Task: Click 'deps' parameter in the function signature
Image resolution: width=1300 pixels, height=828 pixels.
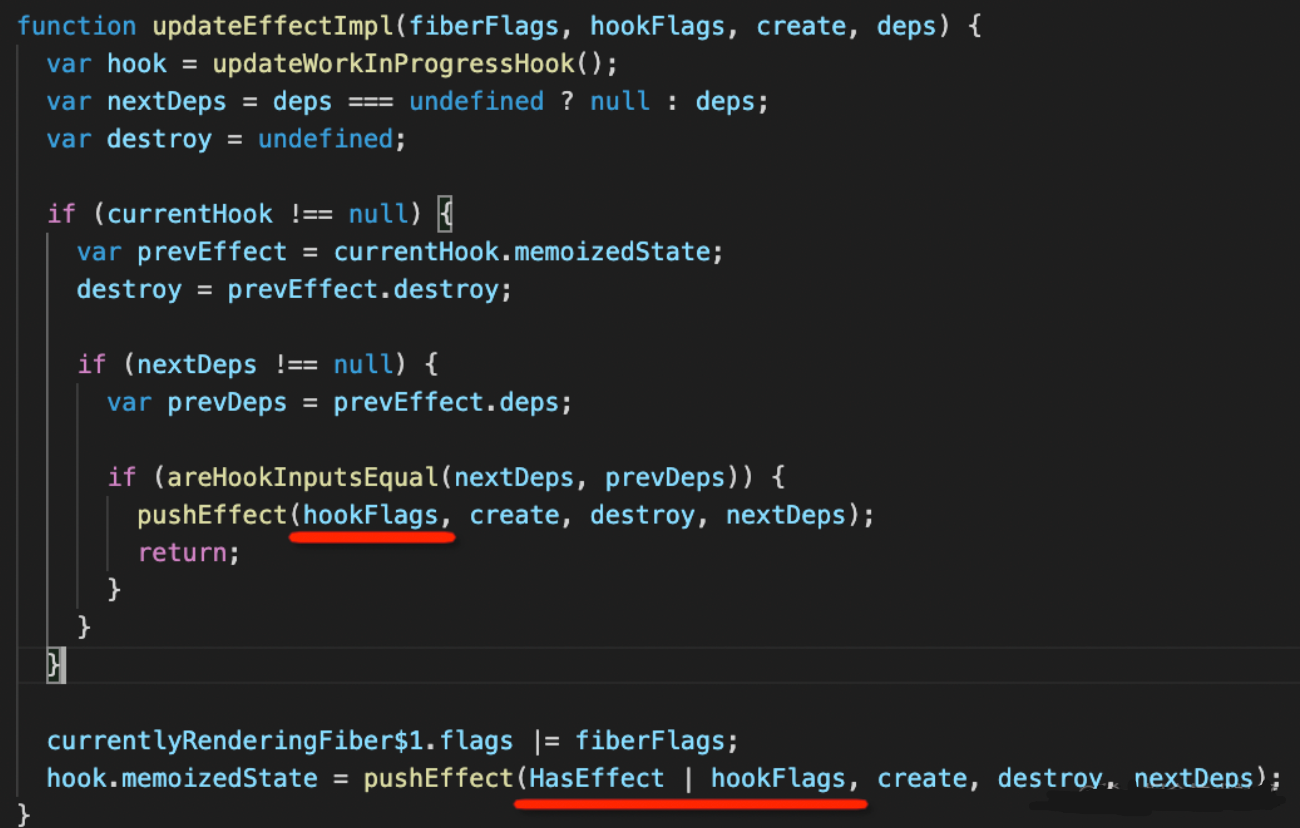Action: pyautogui.click(x=906, y=26)
